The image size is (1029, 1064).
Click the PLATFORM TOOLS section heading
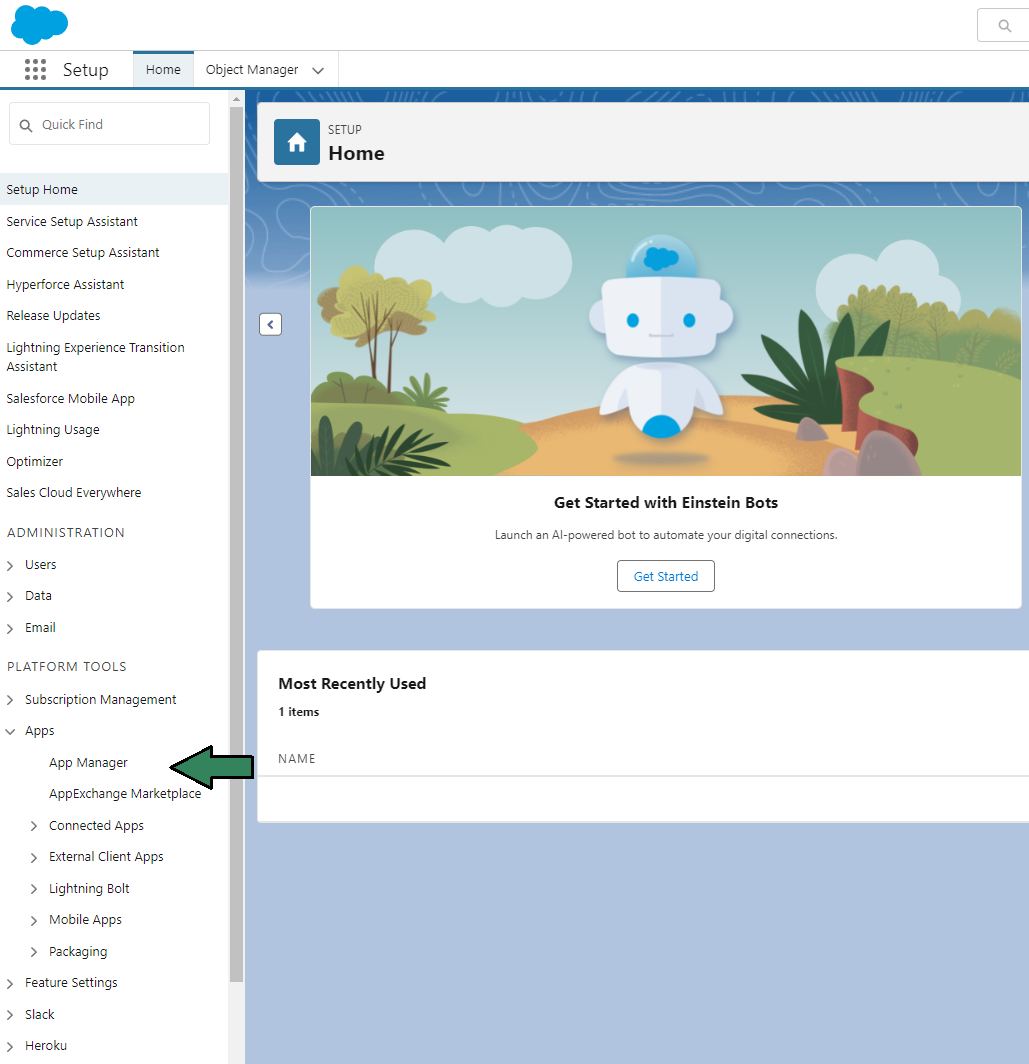click(x=67, y=666)
